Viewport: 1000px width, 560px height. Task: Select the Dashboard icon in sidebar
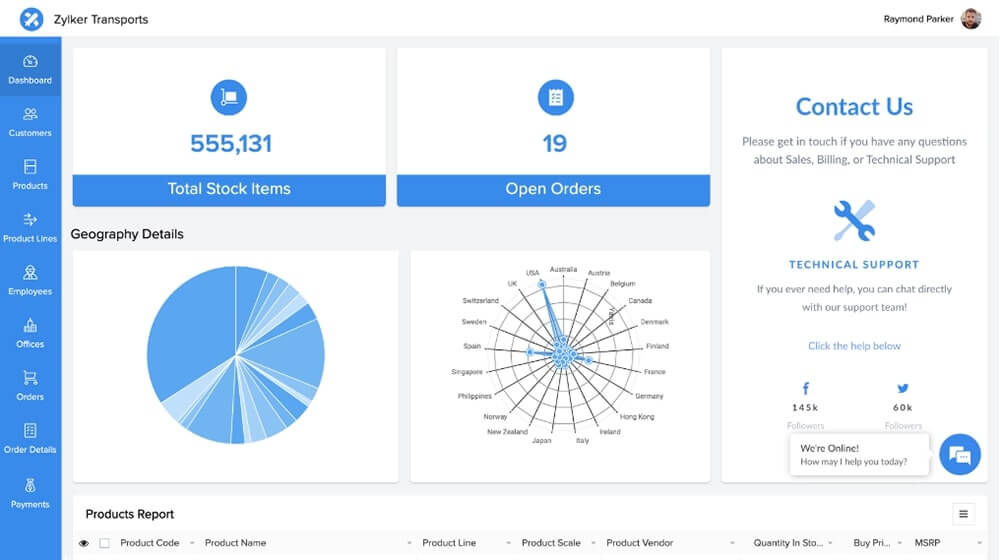tap(30, 62)
